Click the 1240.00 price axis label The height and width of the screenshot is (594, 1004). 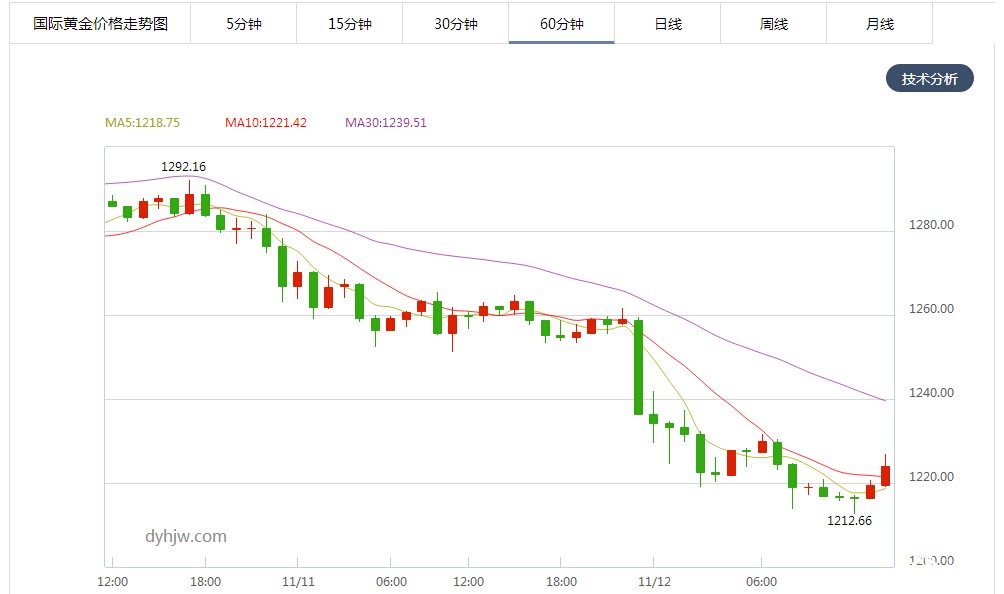[931, 393]
